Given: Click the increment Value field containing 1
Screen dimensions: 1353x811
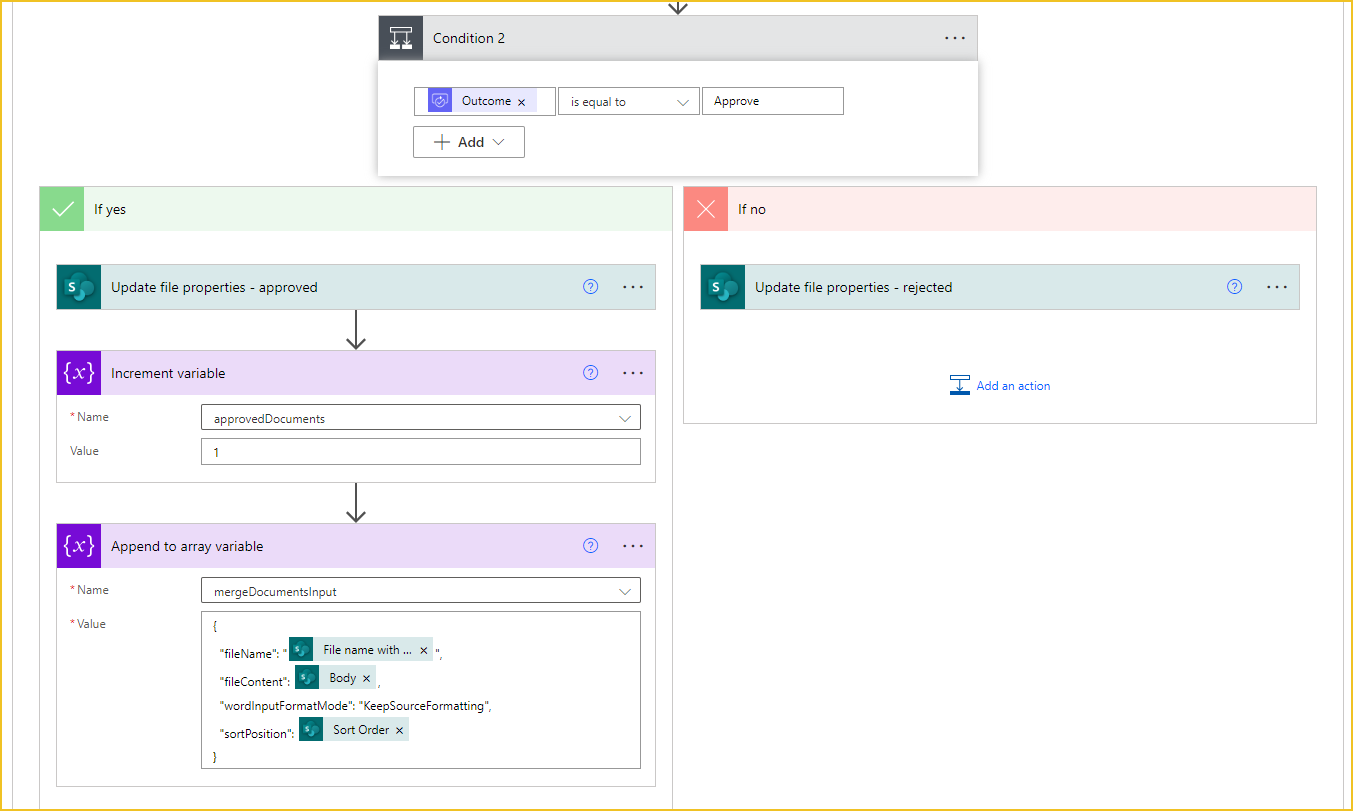Looking at the screenshot, I should (x=421, y=452).
